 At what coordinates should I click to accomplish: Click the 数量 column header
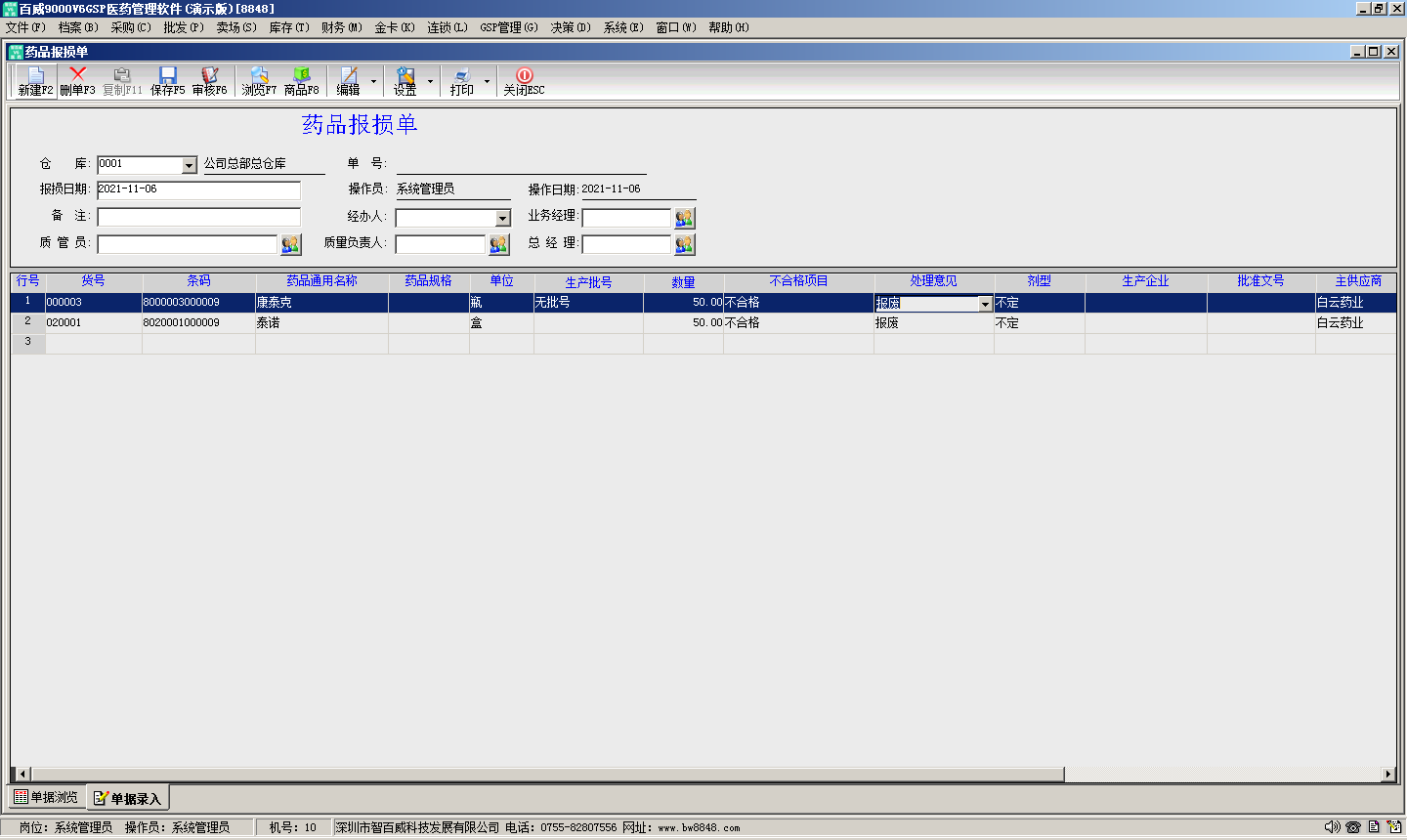pyautogui.click(x=683, y=282)
